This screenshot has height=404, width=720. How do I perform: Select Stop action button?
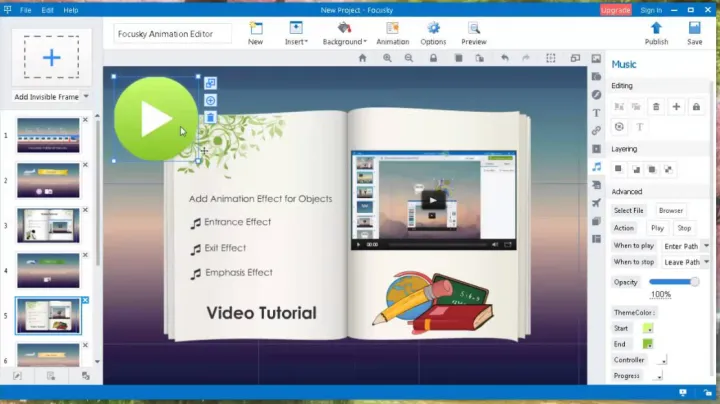click(684, 228)
